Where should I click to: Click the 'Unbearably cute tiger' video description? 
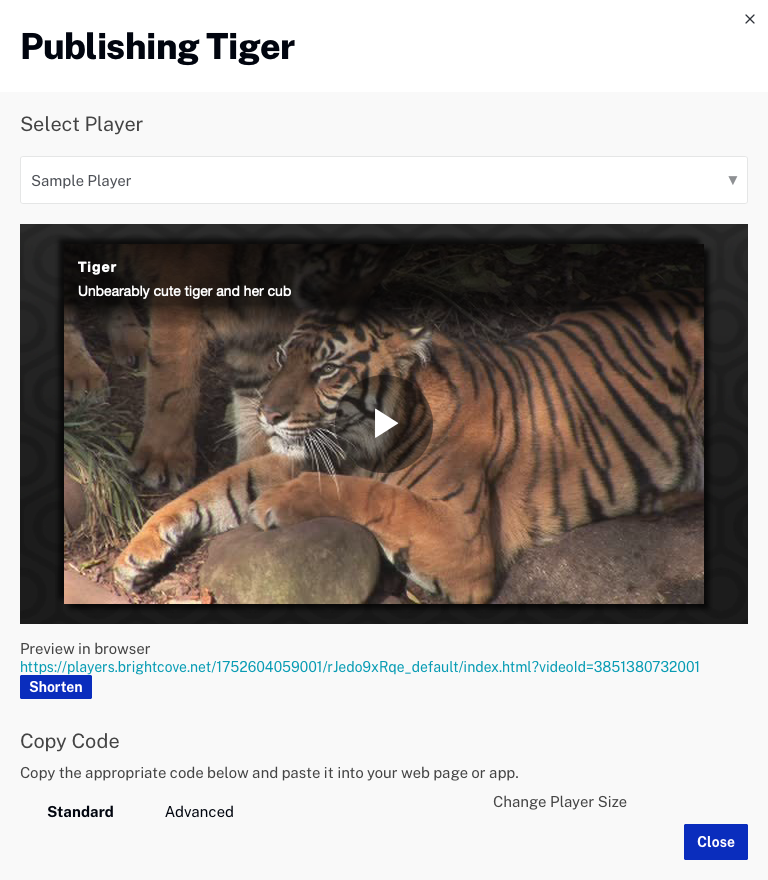(x=184, y=291)
